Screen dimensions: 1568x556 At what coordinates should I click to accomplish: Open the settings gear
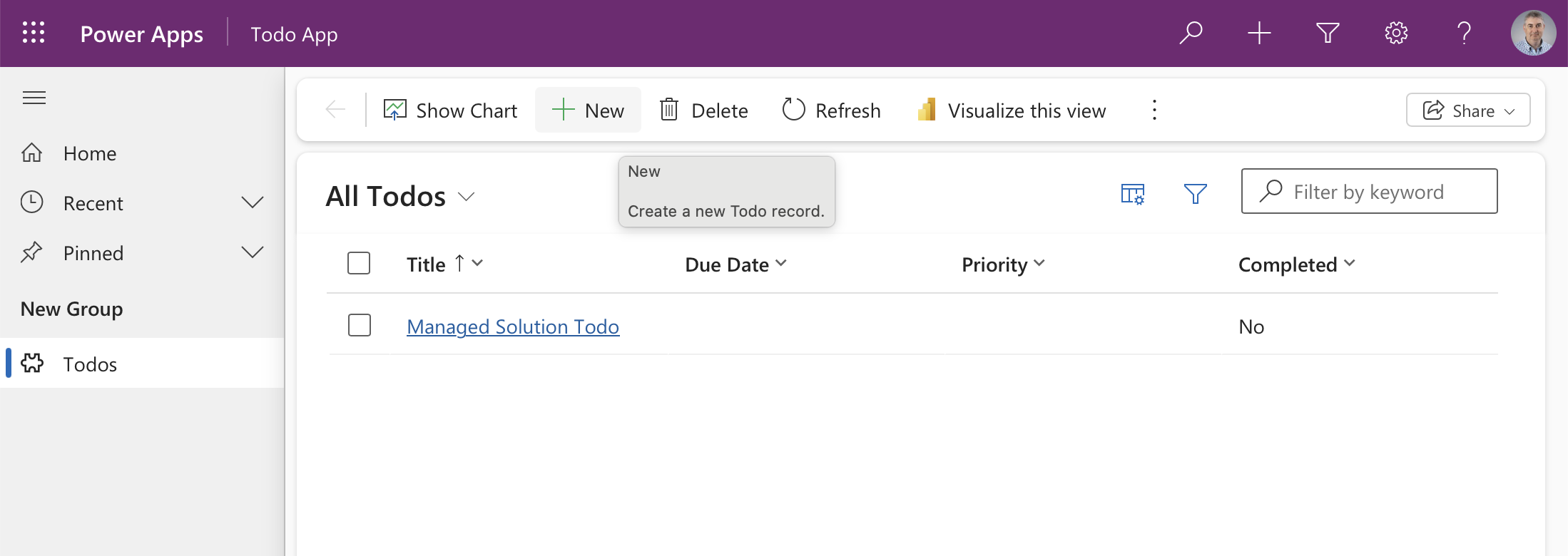tap(1396, 33)
